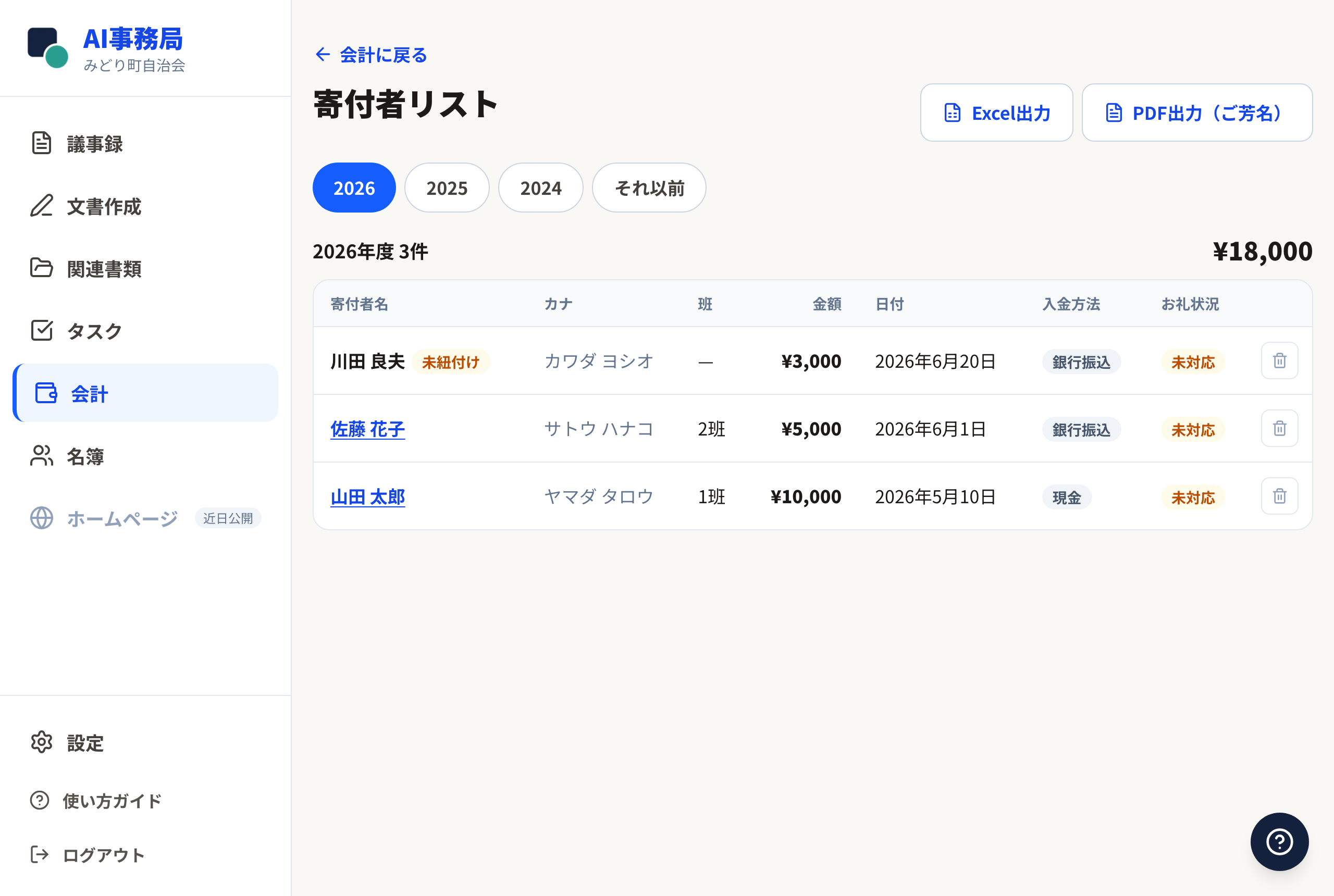Click the 議事録 document icon in sidebar
The image size is (1334, 896).
pos(41,143)
